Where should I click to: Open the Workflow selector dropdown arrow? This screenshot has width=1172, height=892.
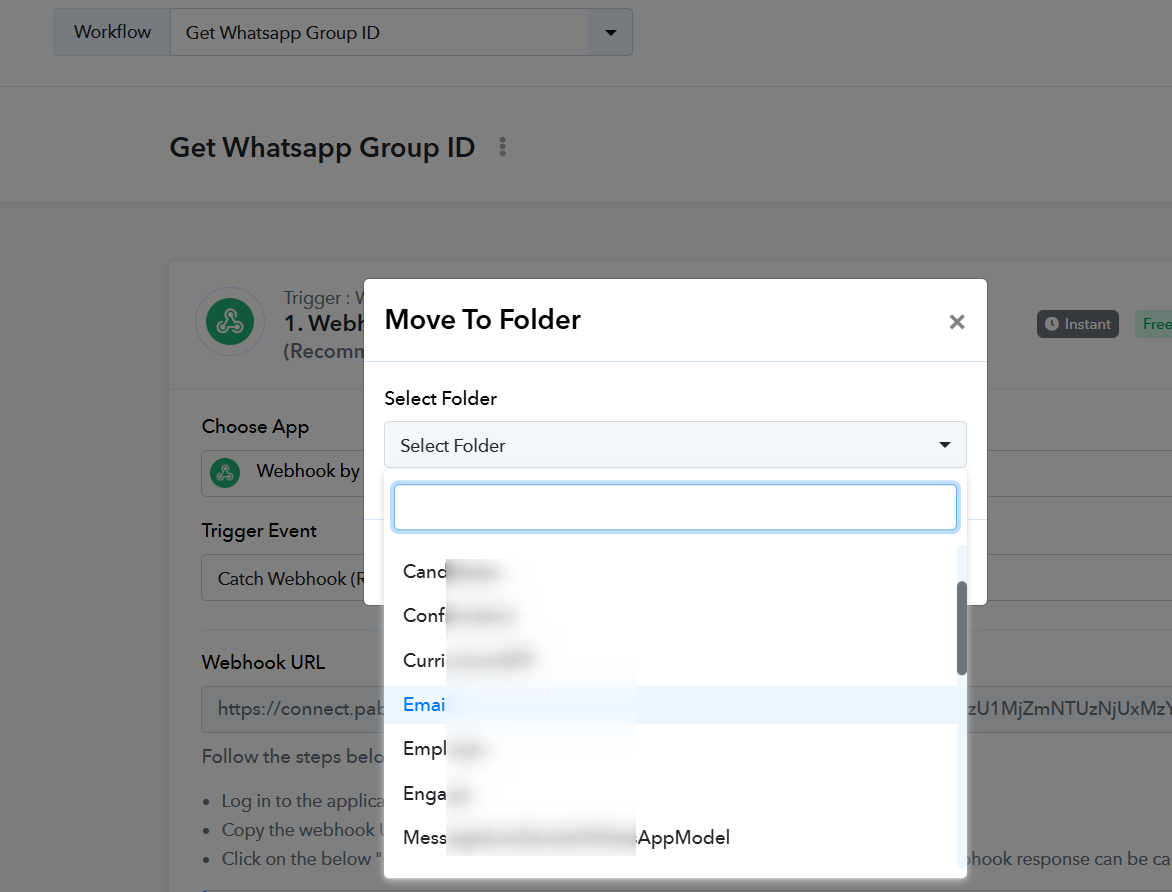(611, 32)
